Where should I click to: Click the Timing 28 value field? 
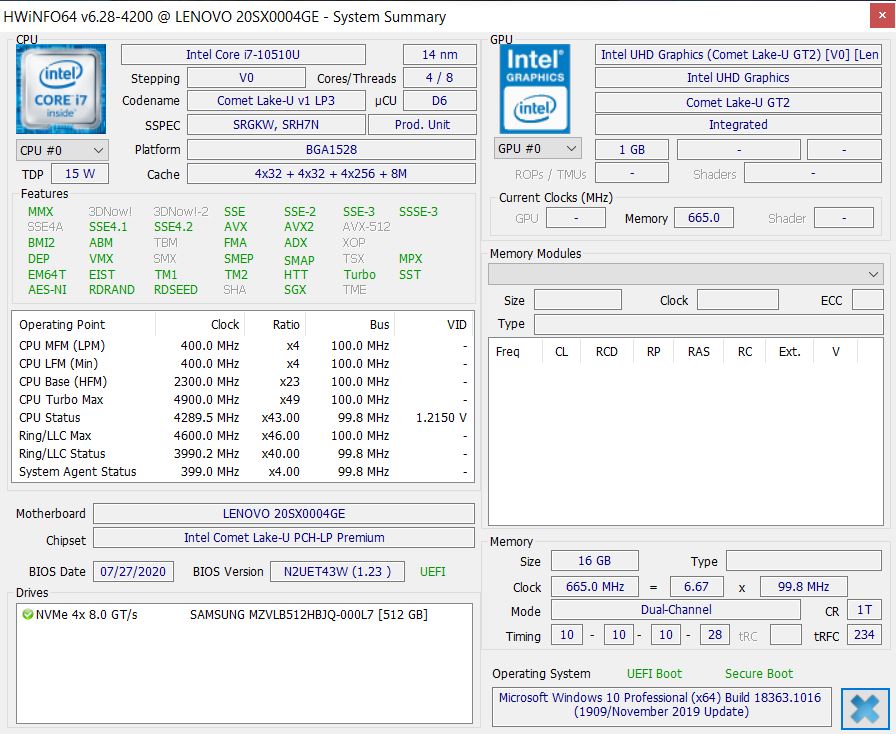coord(714,635)
